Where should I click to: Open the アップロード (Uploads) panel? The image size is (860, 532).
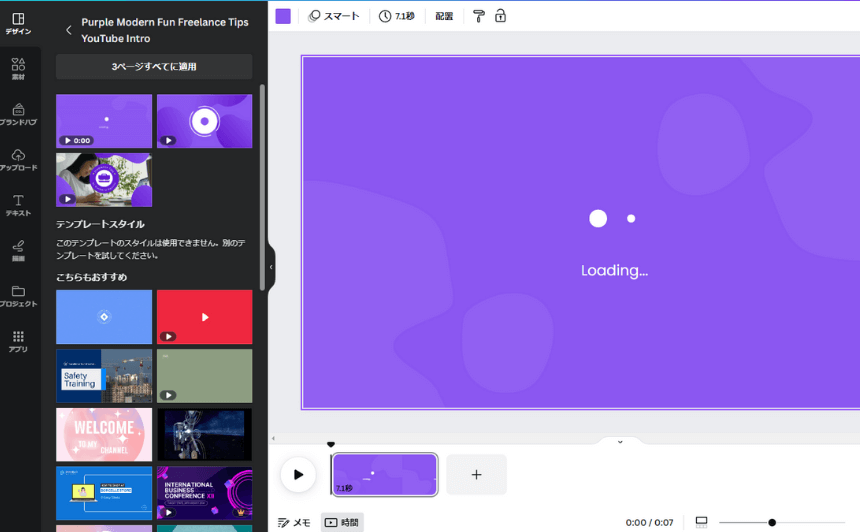point(18,159)
